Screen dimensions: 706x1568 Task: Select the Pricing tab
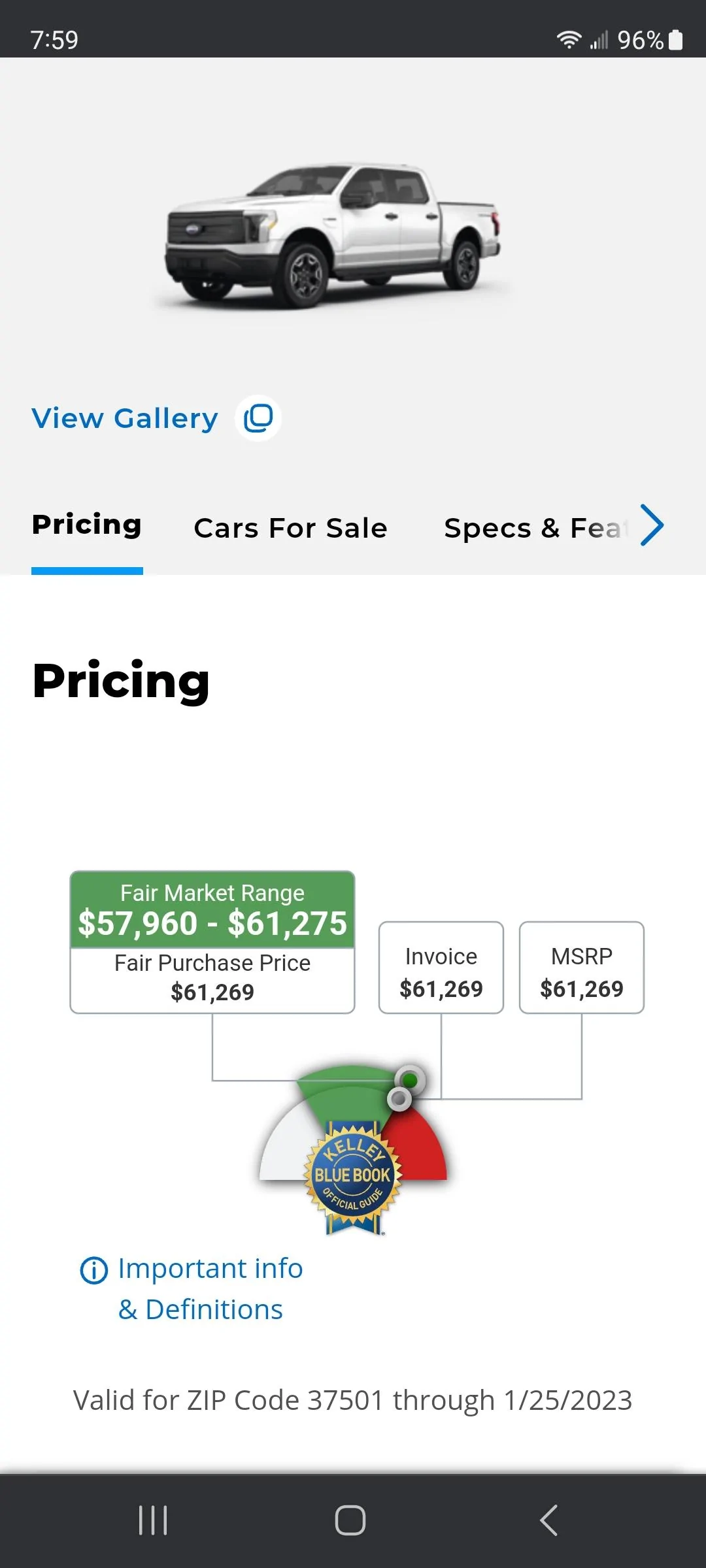click(x=87, y=525)
